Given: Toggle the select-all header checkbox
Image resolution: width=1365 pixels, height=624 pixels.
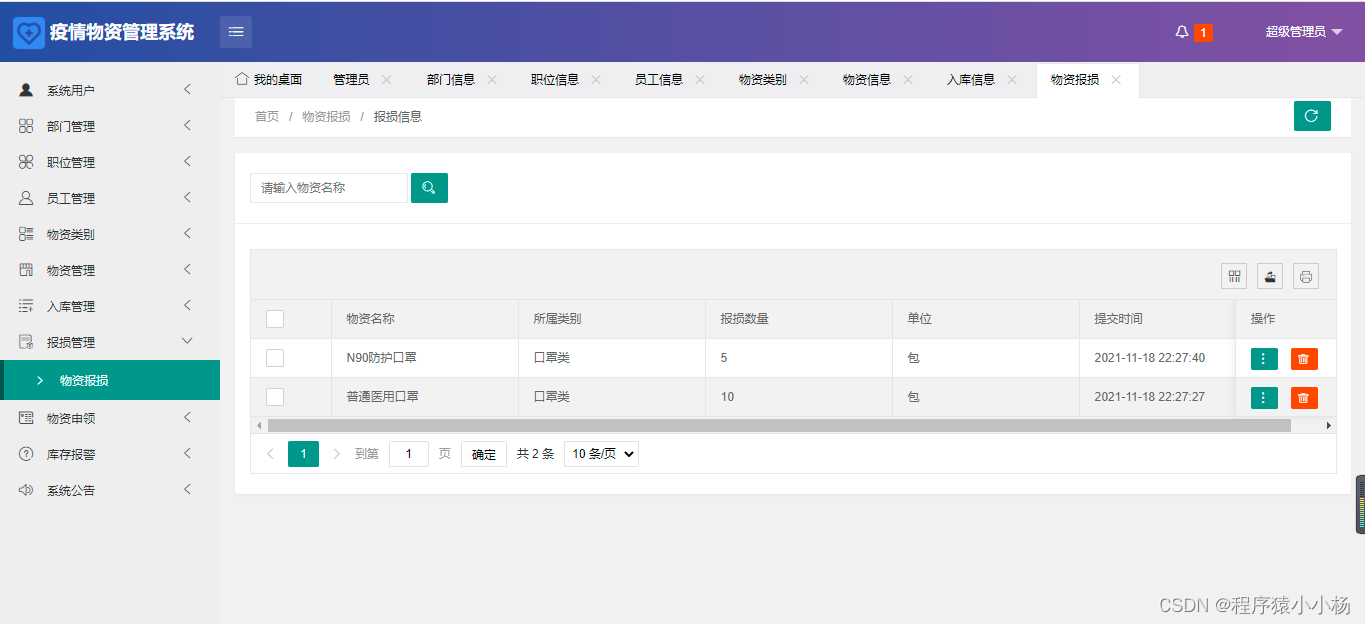Looking at the screenshot, I should 275,319.
